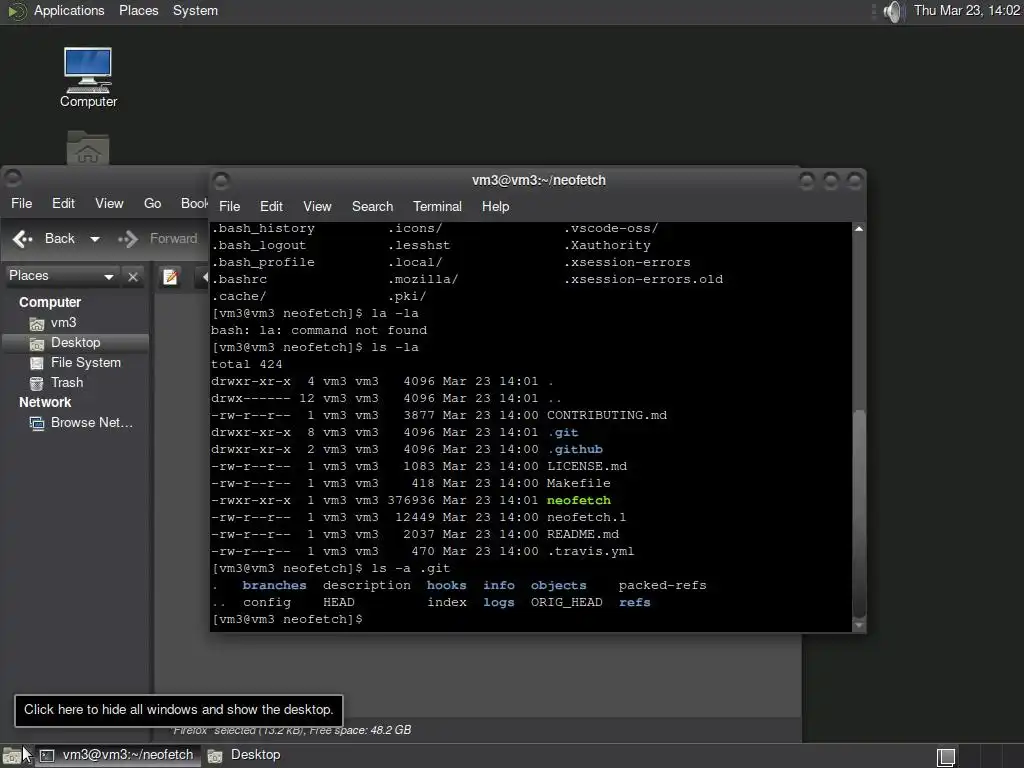1024x768 pixels.
Task: Open the Terminal menu in terminal window
Action: (x=437, y=206)
